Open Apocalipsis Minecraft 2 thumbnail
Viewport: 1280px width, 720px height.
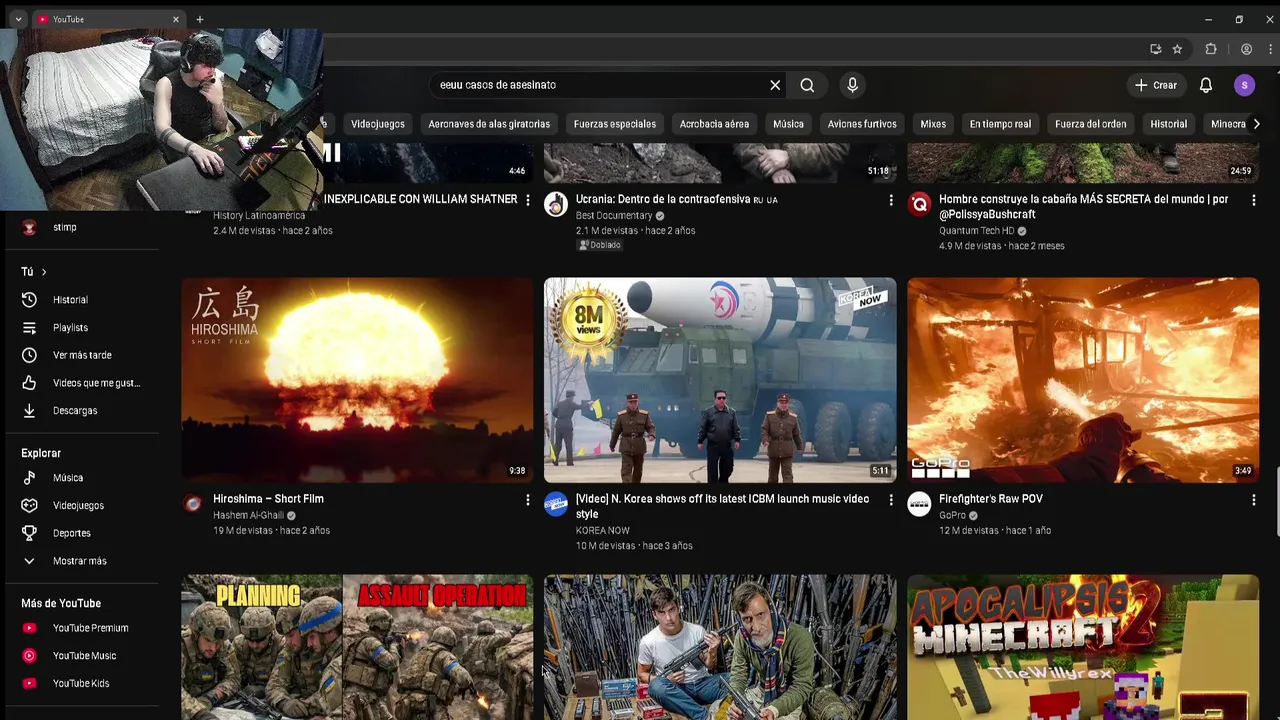click(1083, 647)
